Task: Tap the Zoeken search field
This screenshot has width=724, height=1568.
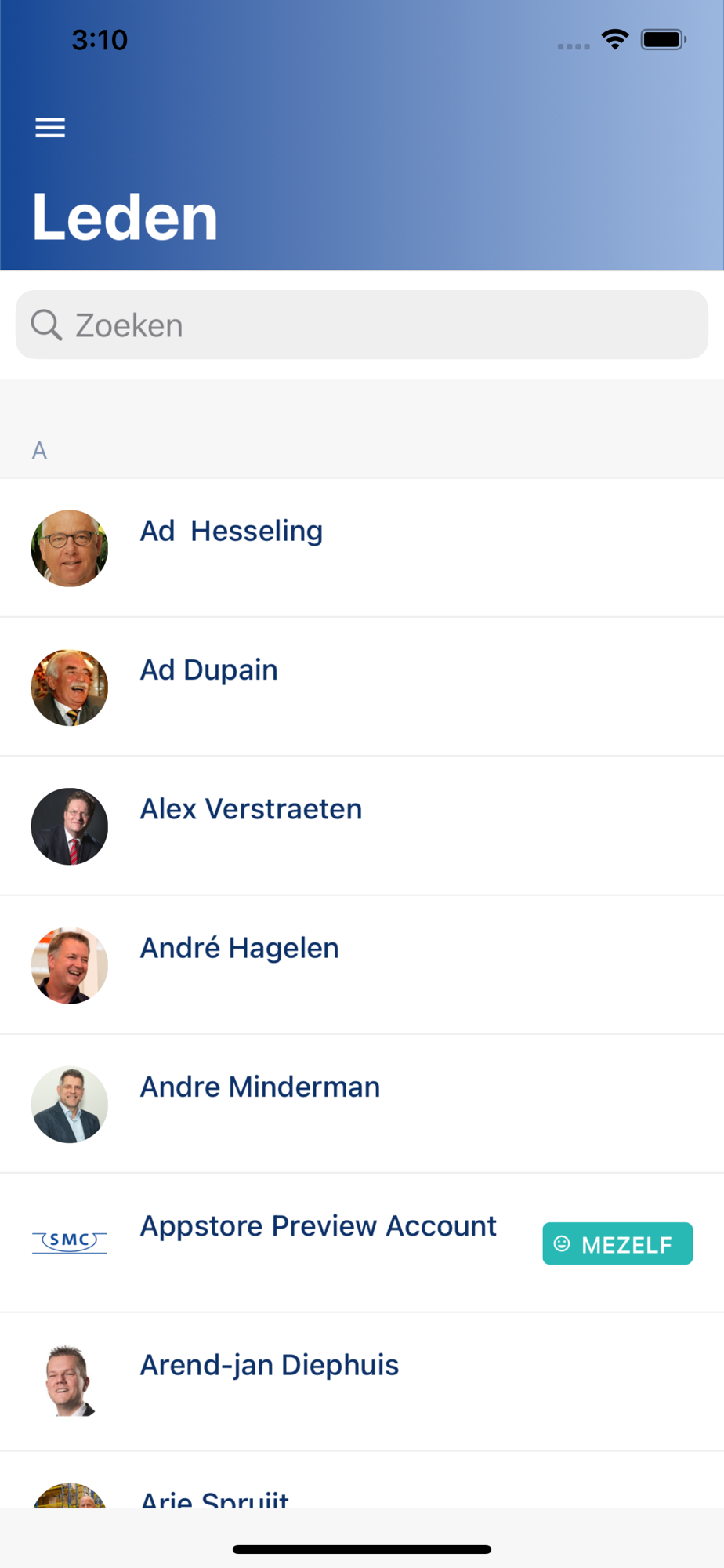Action: pyautogui.click(x=362, y=325)
